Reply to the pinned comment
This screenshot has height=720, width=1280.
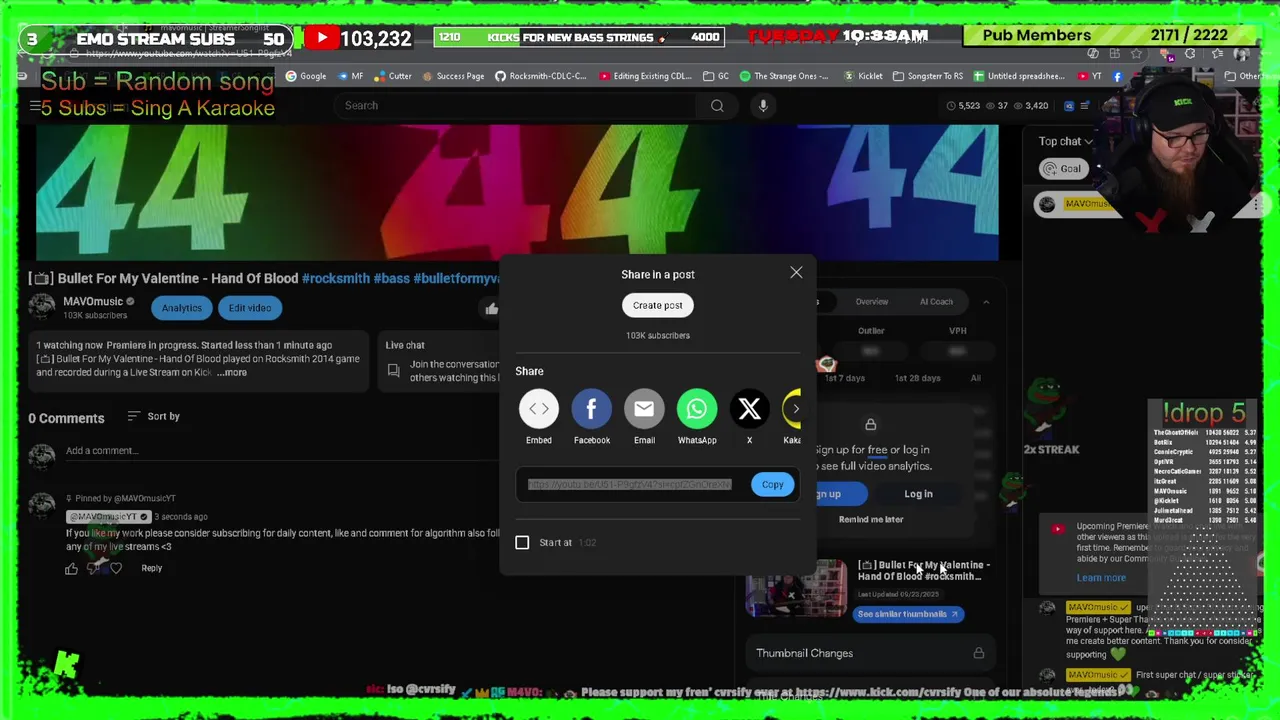tap(152, 568)
